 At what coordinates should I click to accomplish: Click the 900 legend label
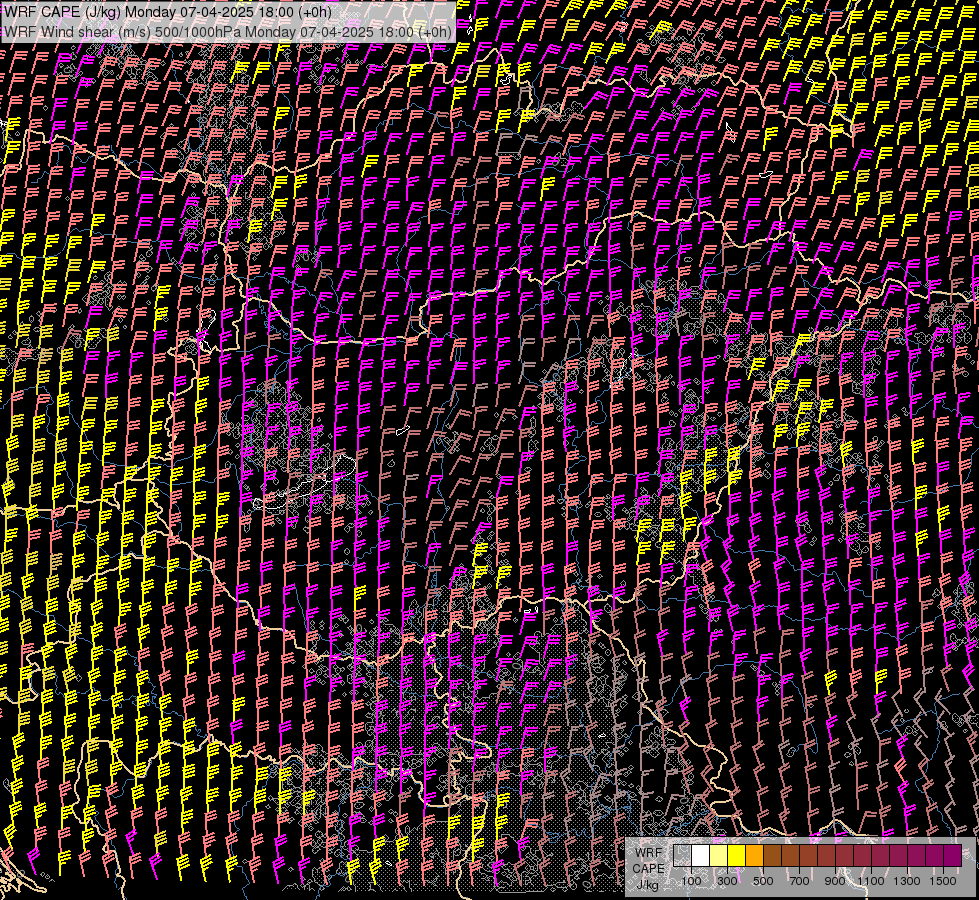click(835, 881)
